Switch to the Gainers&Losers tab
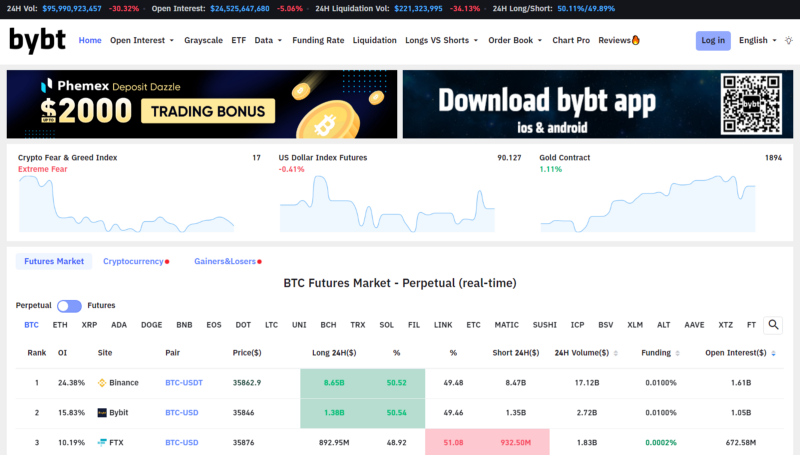The width and height of the screenshot is (800, 455). tap(228, 261)
